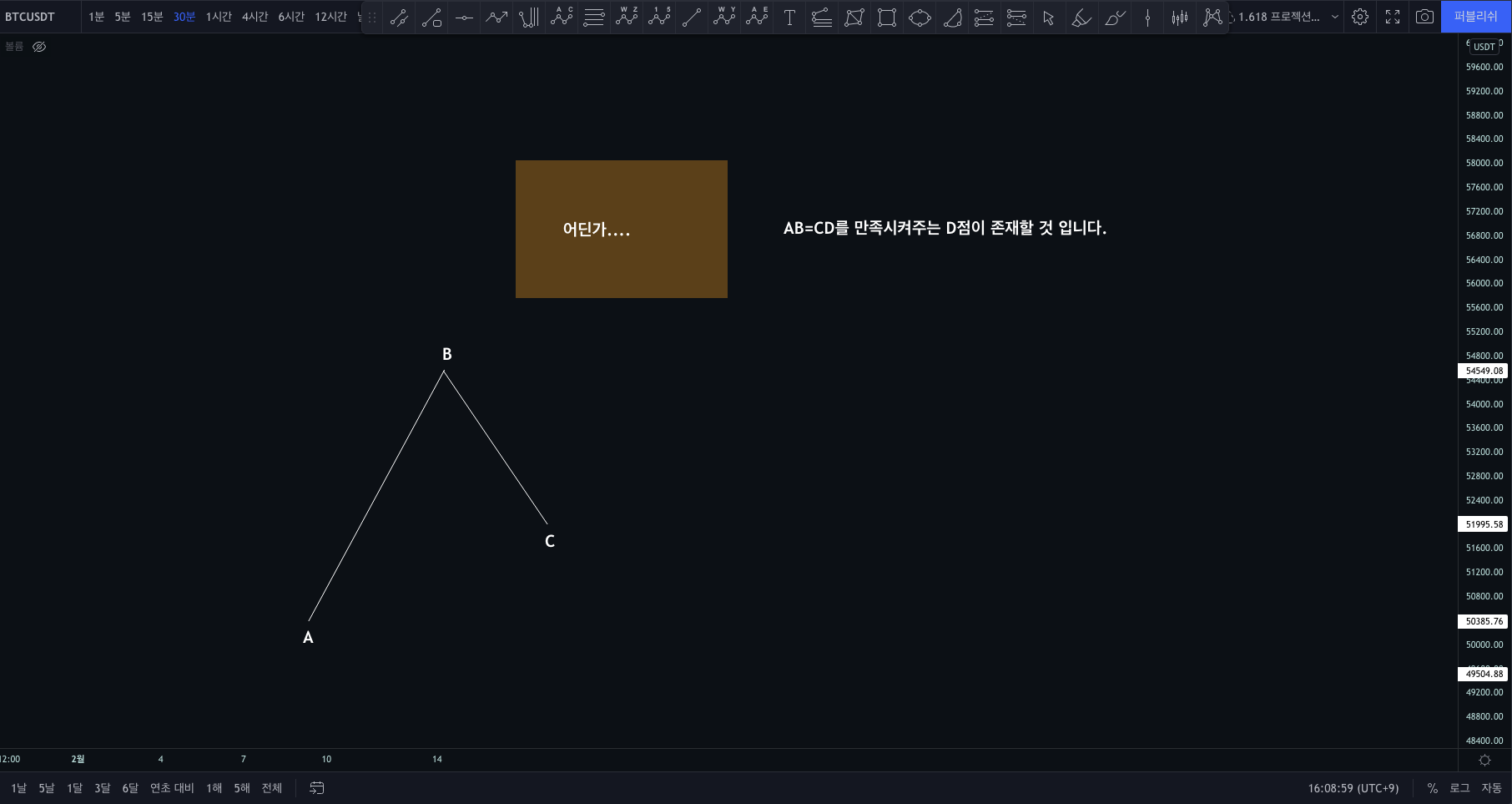Switch to the 1분 timeframe

click(97, 17)
